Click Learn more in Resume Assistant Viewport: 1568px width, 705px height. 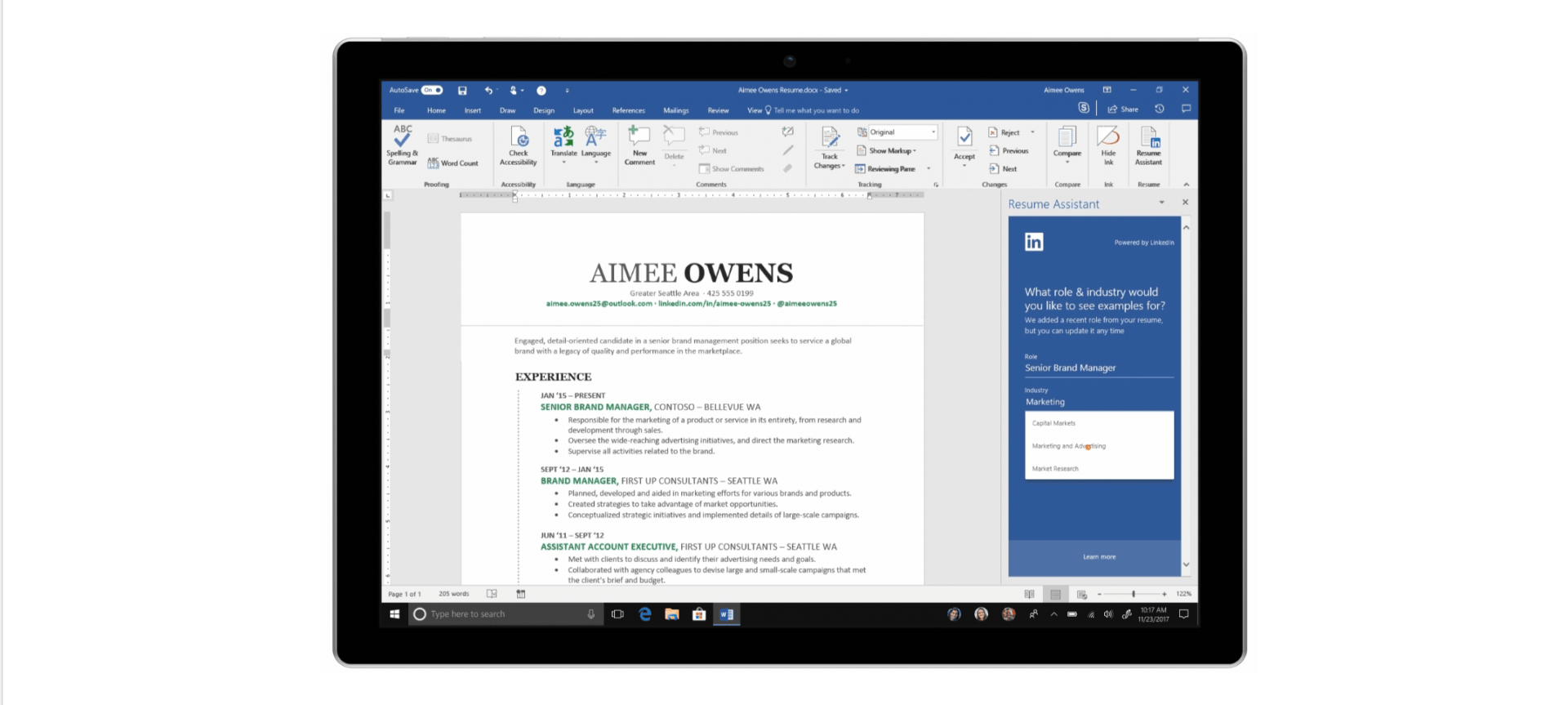pos(1099,557)
